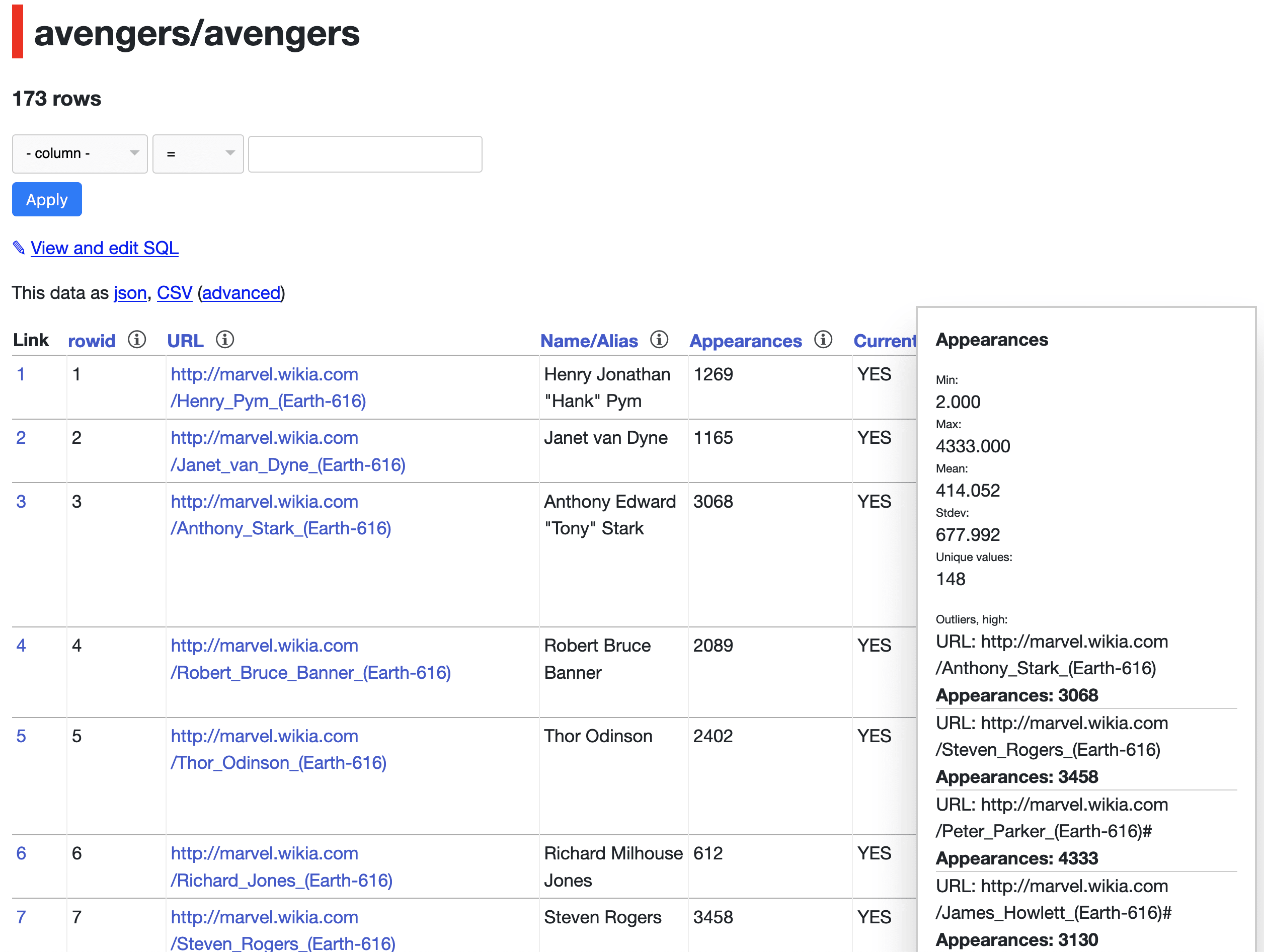1264x952 pixels.
Task: Click outlier Appearances: 3458 in panel
Action: tap(1016, 776)
